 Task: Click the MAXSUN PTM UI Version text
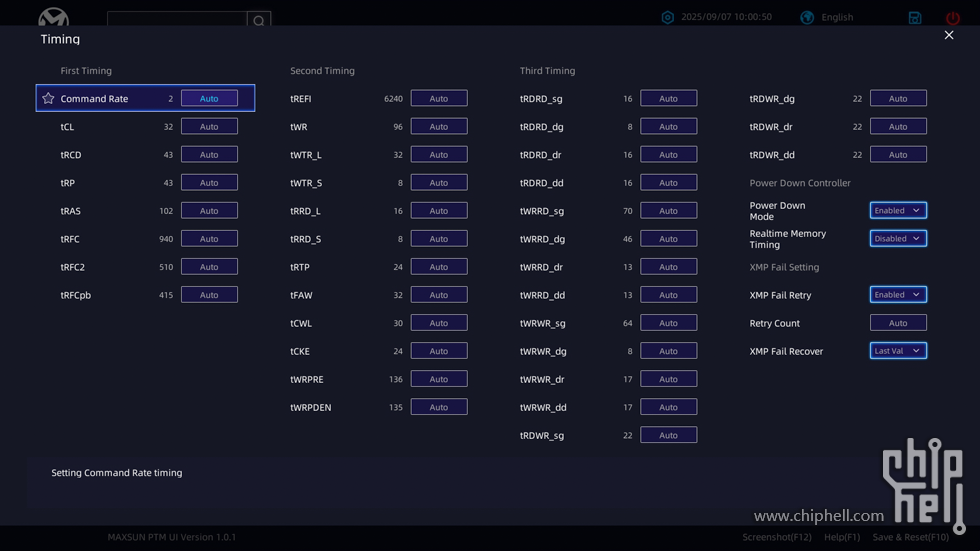pos(171,537)
